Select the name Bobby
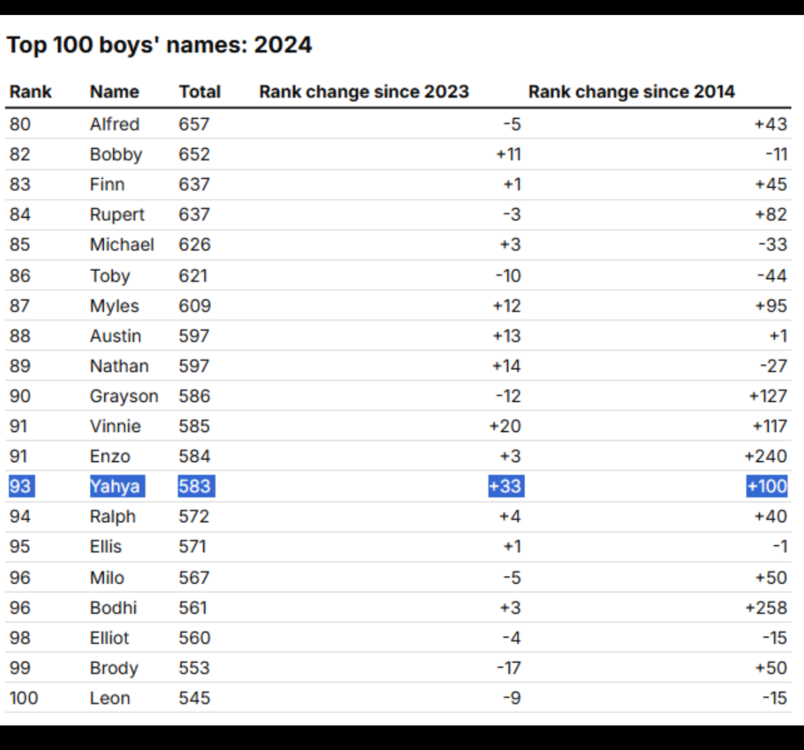The height and width of the screenshot is (750, 804). click(x=116, y=154)
